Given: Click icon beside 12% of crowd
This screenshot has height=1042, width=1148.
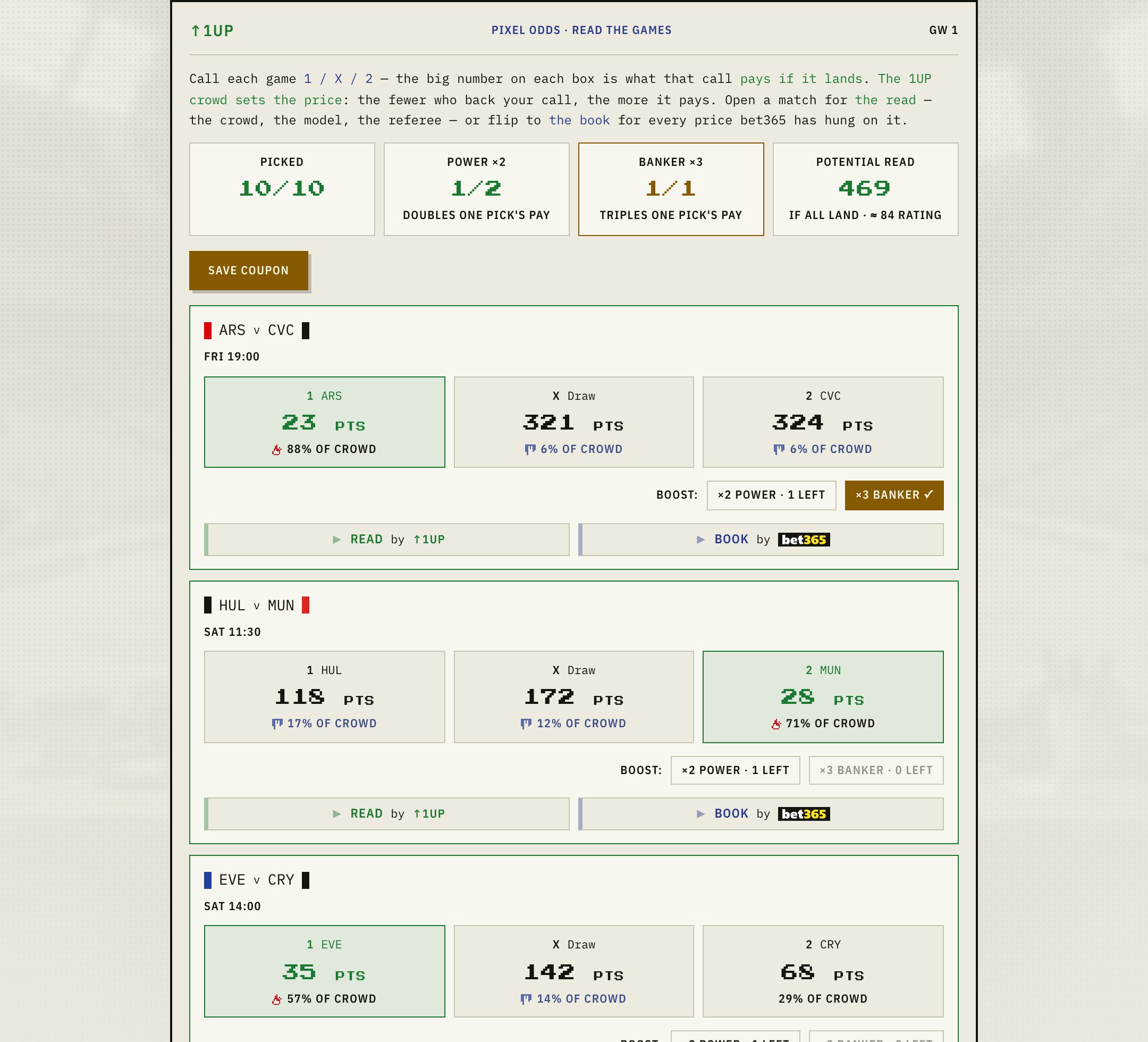Looking at the screenshot, I should (x=526, y=724).
